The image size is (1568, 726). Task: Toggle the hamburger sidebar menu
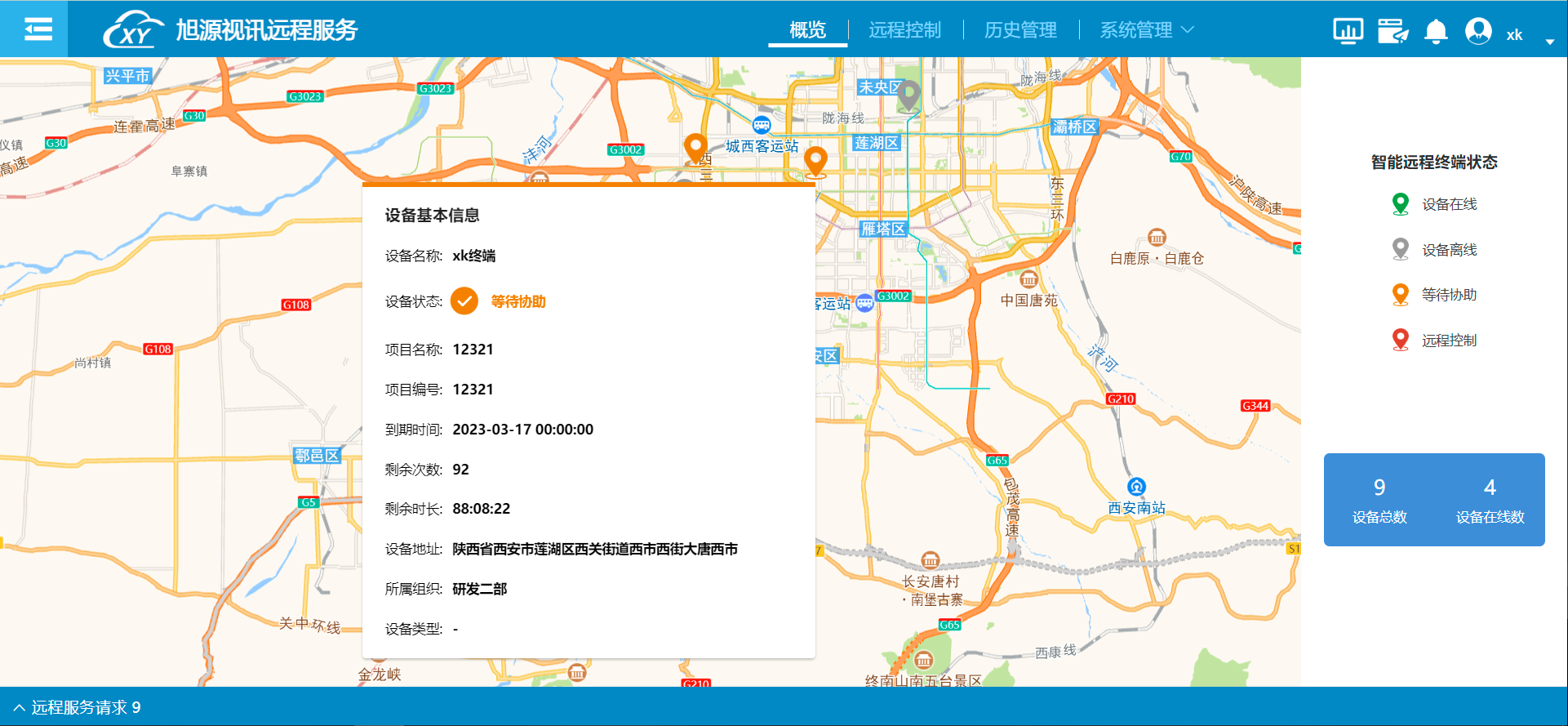(x=37, y=29)
